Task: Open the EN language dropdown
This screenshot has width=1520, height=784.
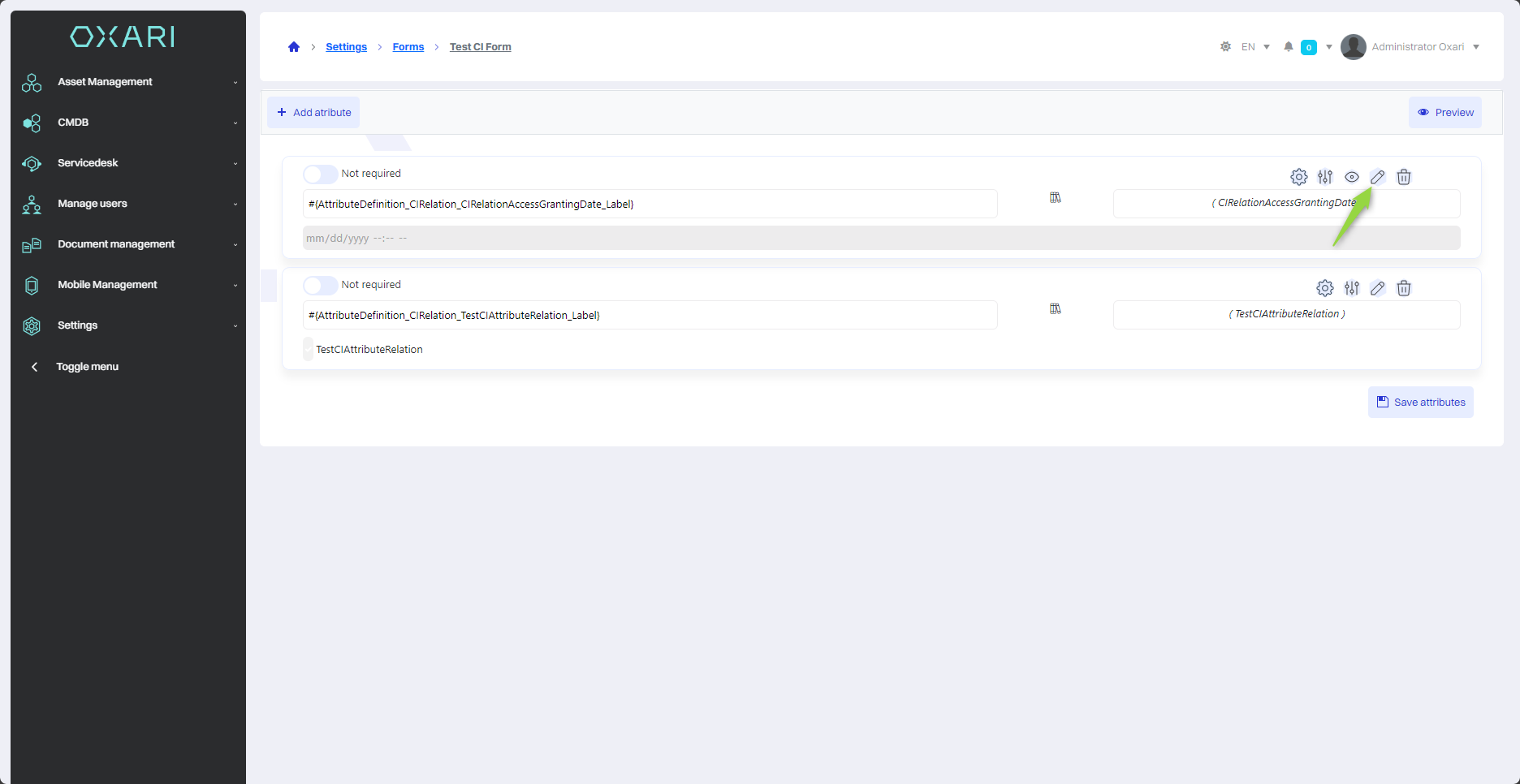Action: point(1255,47)
